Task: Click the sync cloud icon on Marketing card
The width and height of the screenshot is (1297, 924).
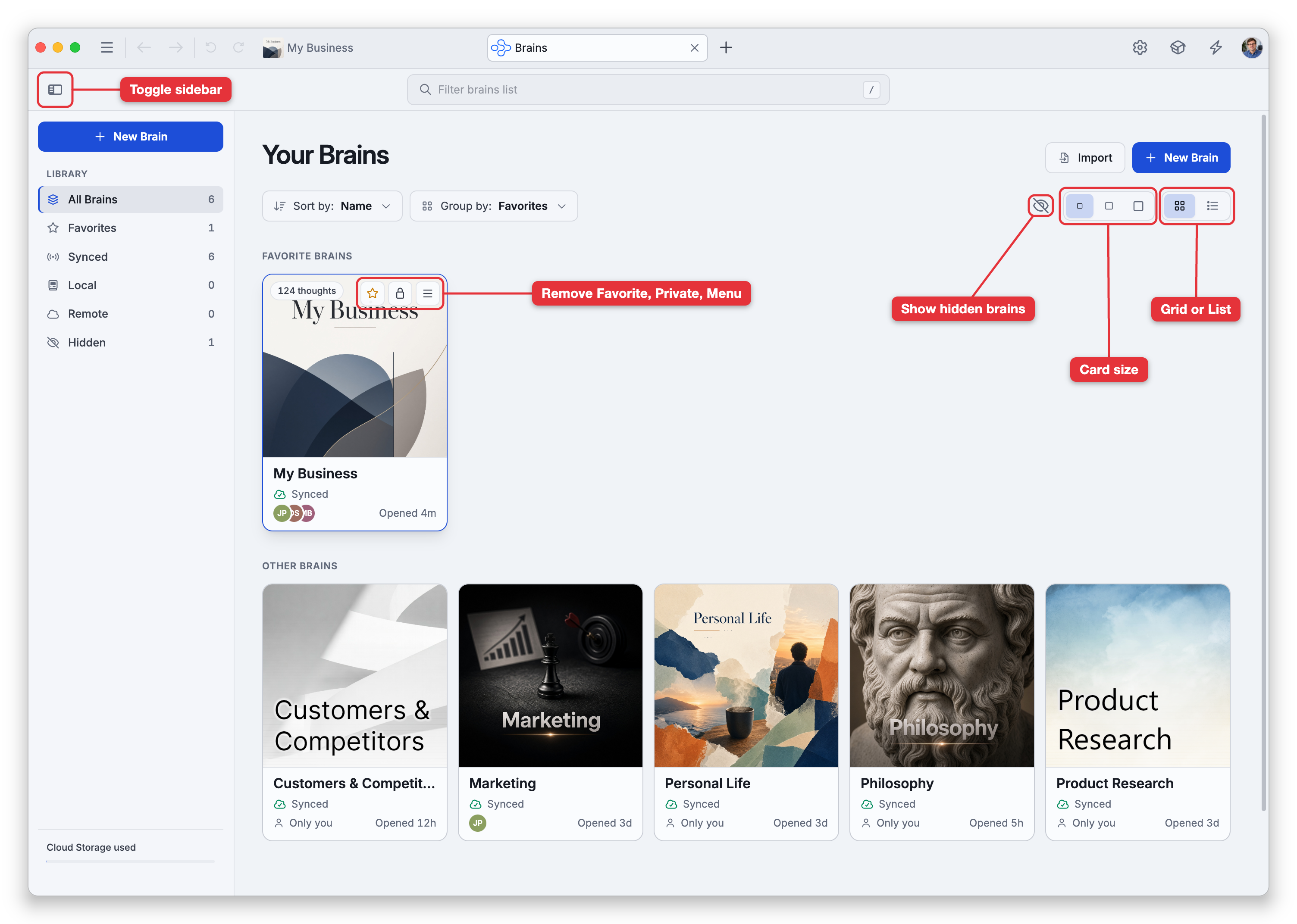Action: 475,804
